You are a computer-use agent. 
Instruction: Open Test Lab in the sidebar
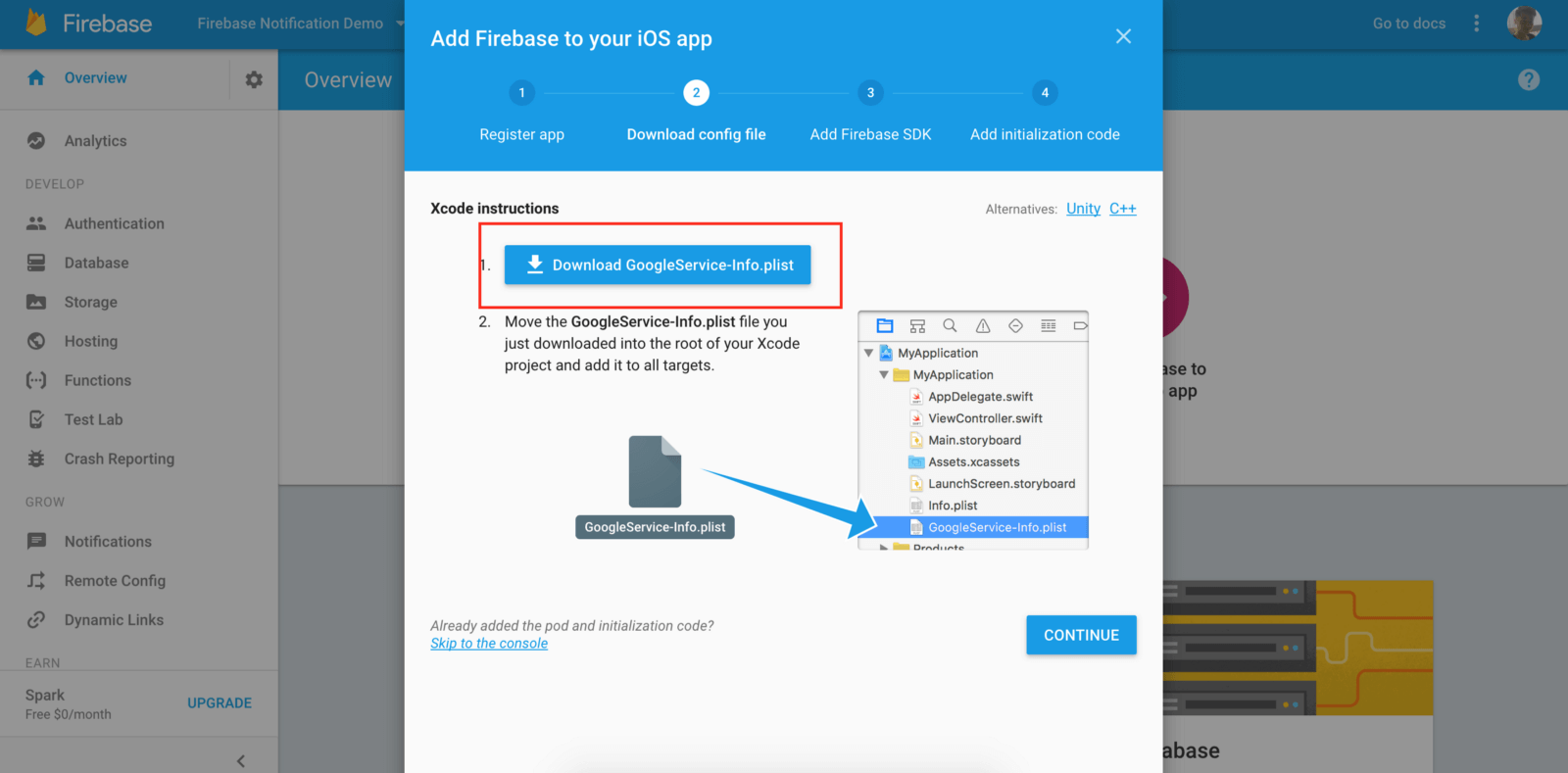pos(94,419)
